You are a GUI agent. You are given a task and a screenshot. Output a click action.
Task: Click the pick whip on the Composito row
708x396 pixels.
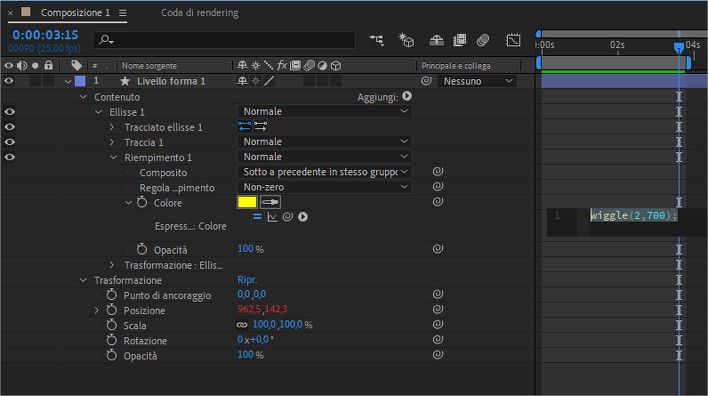438,172
